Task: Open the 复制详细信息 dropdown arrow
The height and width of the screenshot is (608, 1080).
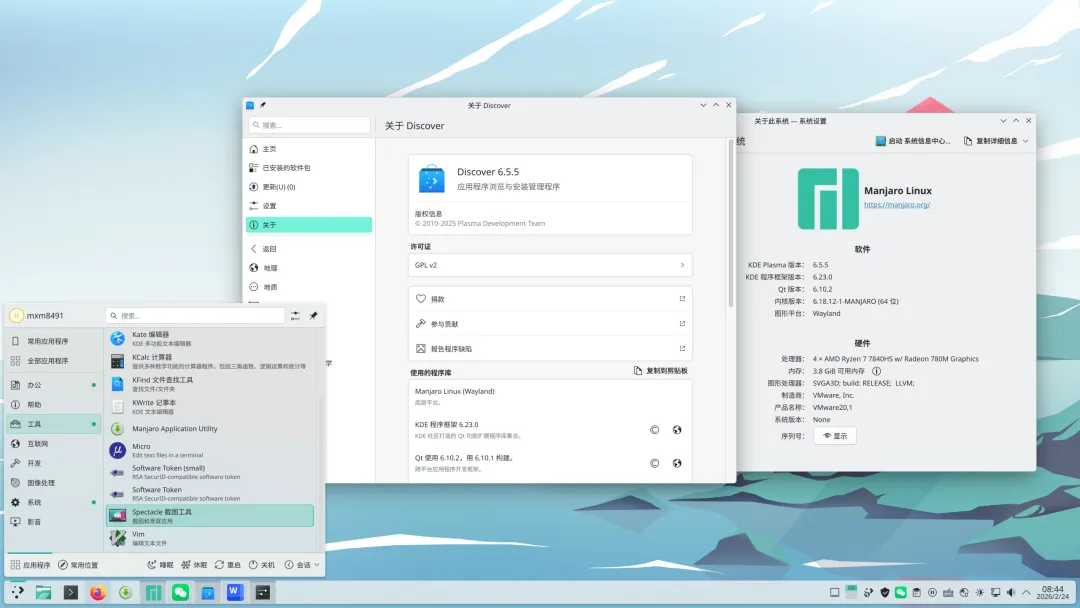Action: [x=1026, y=141]
